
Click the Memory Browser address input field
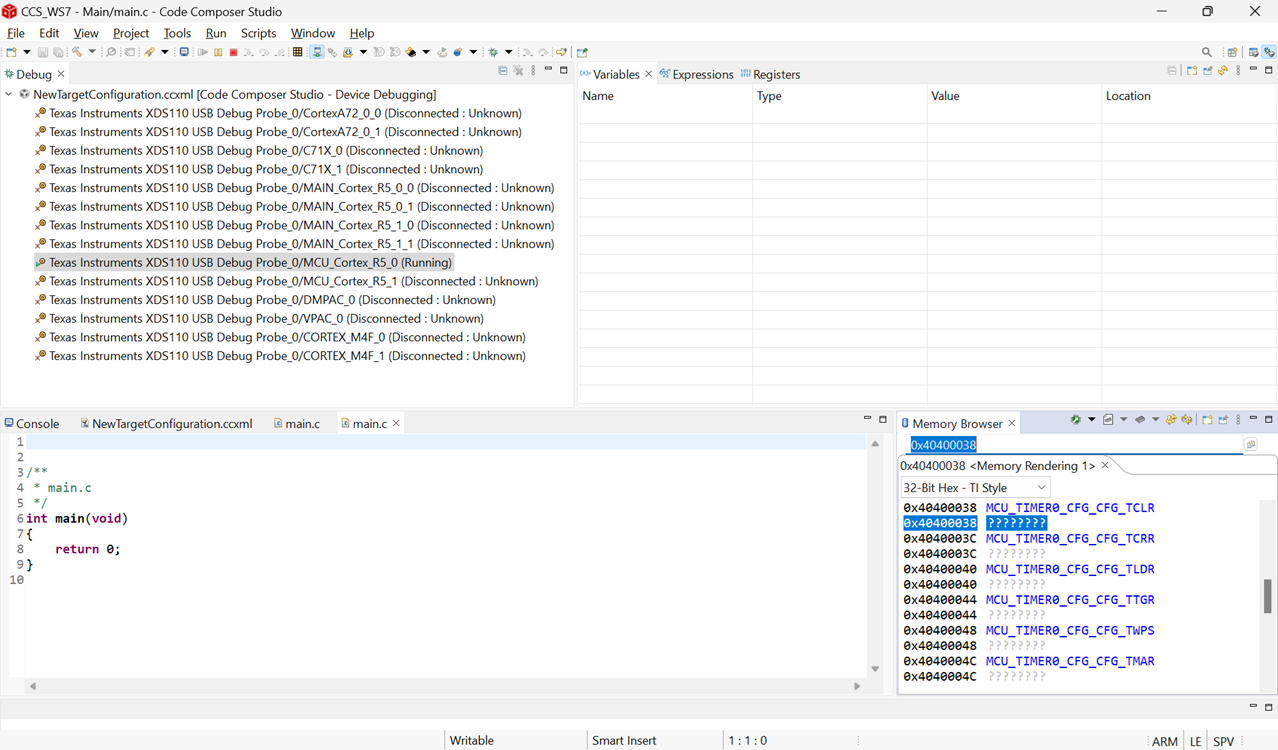point(1075,445)
